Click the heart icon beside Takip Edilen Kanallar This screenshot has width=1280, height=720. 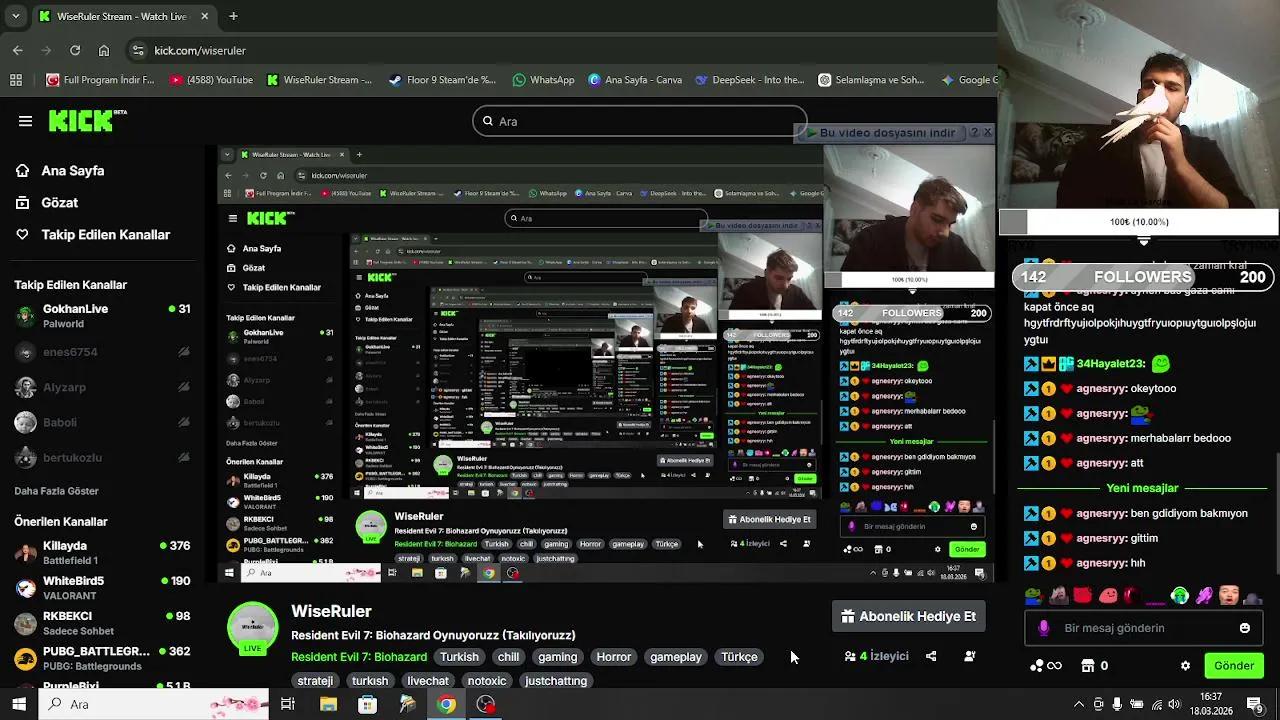[22, 235]
